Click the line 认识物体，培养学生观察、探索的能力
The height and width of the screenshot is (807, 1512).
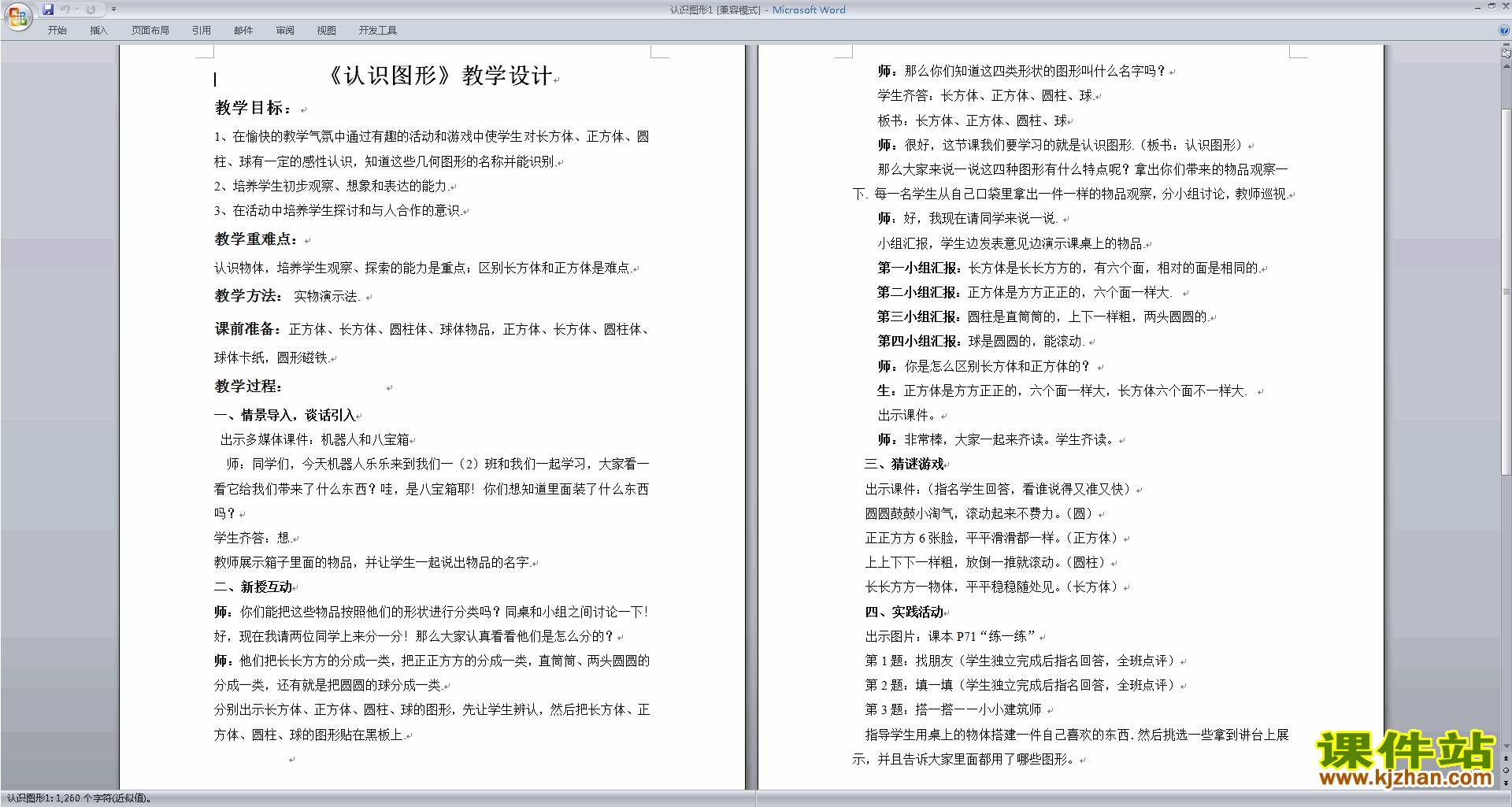click(422, 268)
